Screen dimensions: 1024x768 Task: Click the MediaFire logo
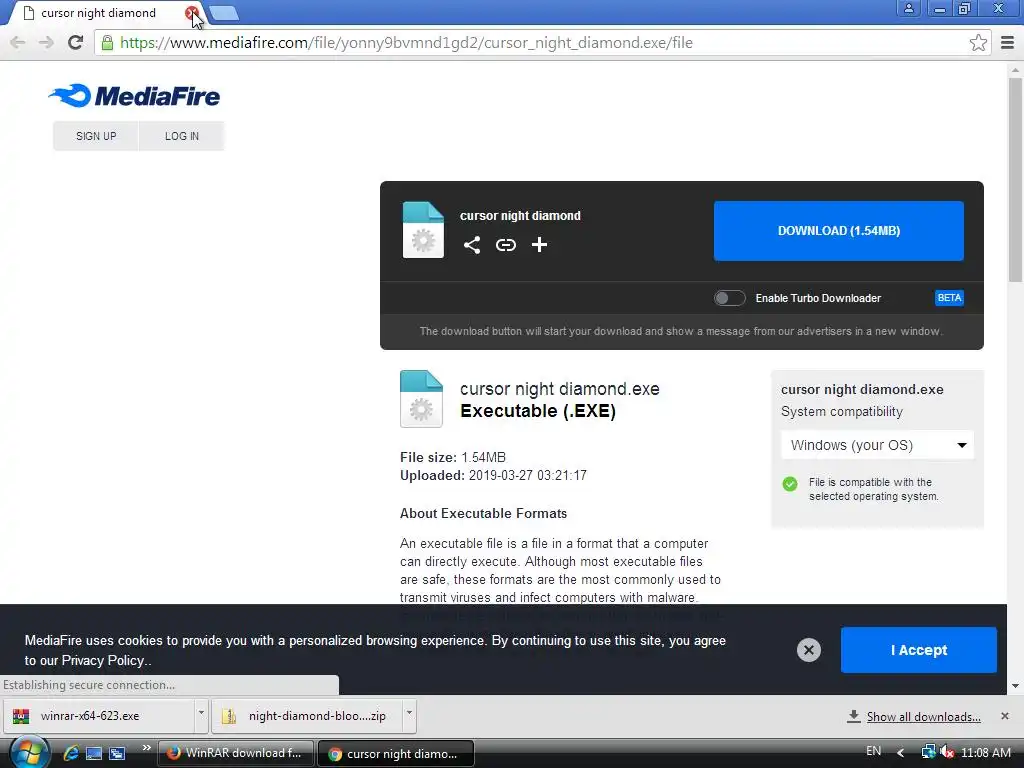135,96
